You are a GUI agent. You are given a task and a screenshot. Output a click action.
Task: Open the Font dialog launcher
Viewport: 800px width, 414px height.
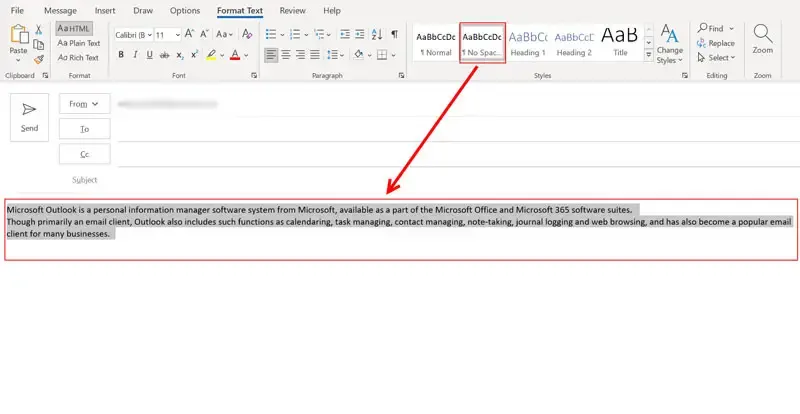[x=254, y=76]
